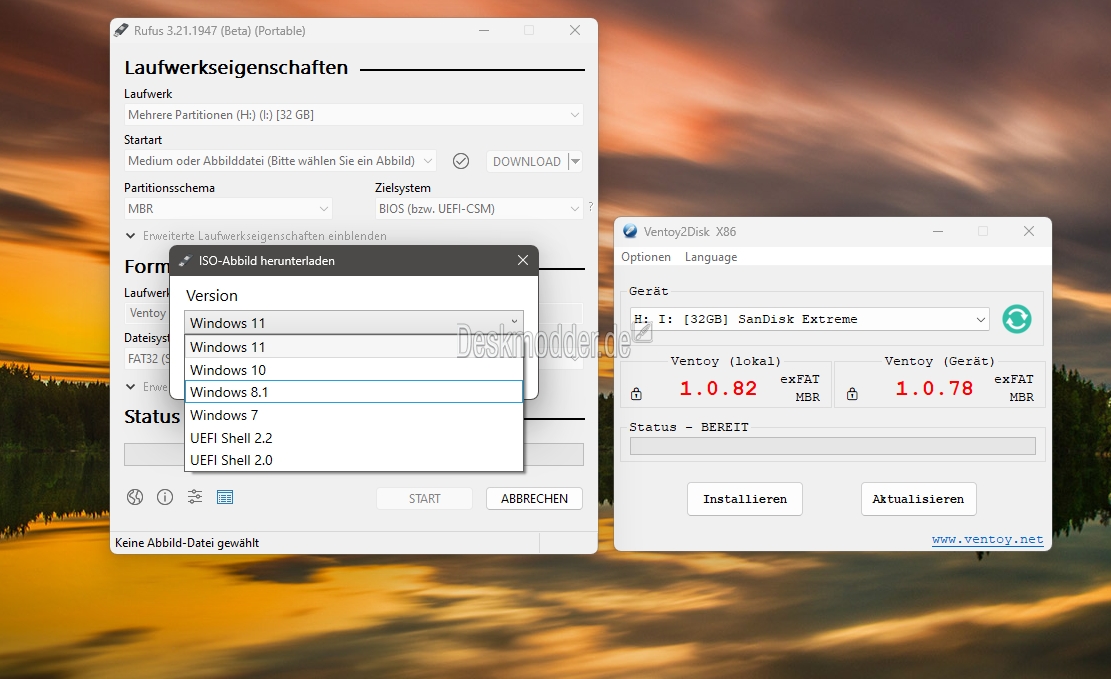The height and width of the screenshot is (679, 1111).
Task: Click the Installieren button in Ventoy2Disk
Action: point(745,499)
